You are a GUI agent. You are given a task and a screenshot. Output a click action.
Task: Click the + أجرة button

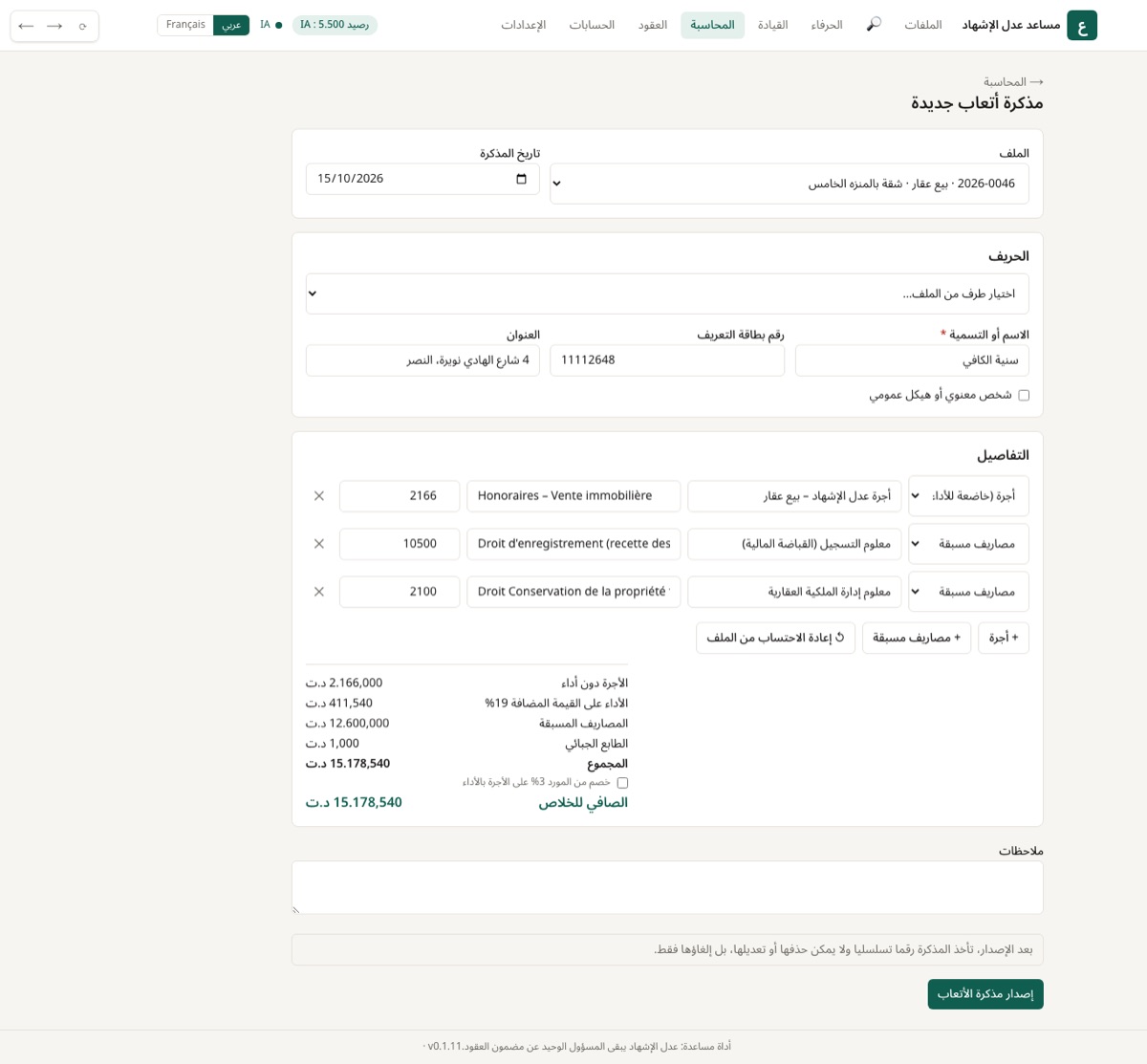pos(1004,638)
